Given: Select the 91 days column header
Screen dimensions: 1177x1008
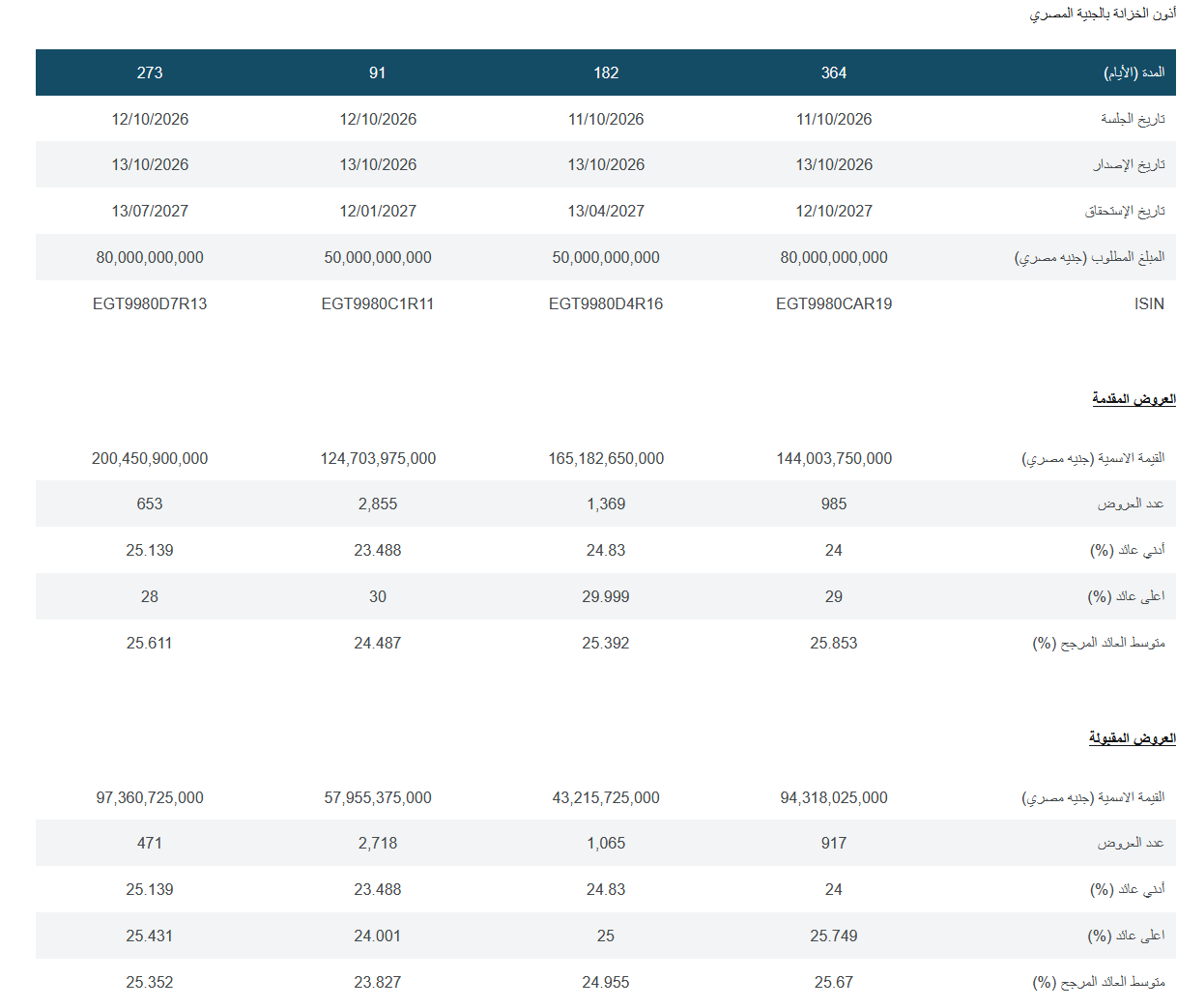Looking at the screenshot, I should pos(378,72).
